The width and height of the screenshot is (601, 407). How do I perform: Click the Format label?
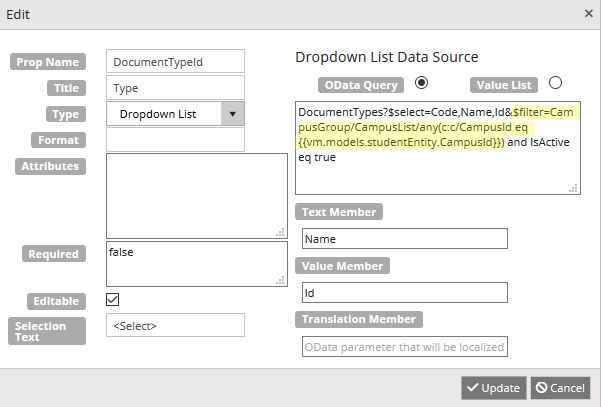(58, 140)
